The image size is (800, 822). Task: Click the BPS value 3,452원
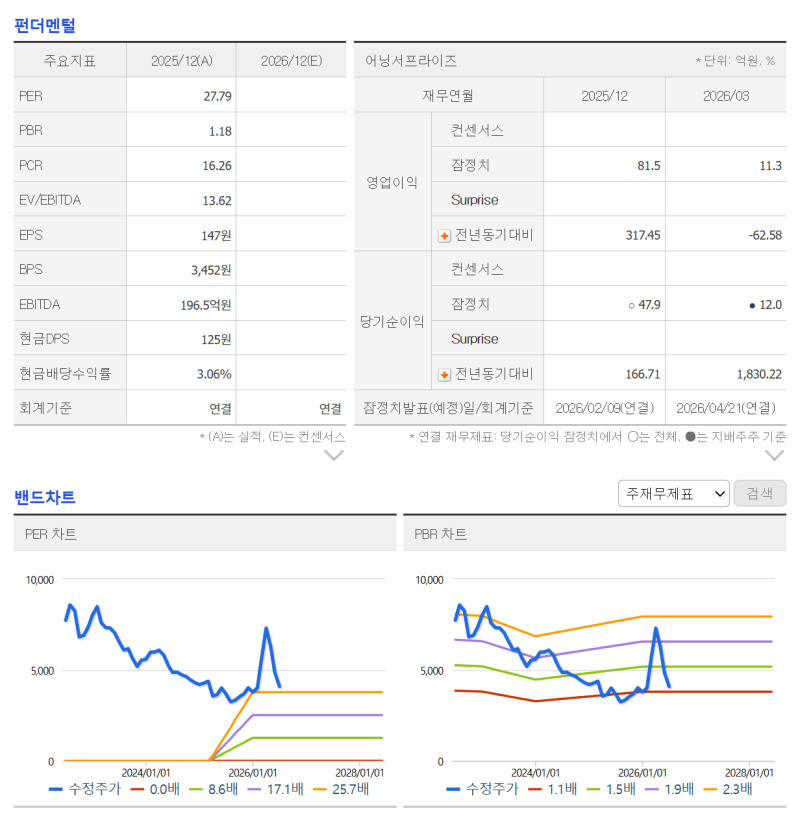tap(211, 271)
